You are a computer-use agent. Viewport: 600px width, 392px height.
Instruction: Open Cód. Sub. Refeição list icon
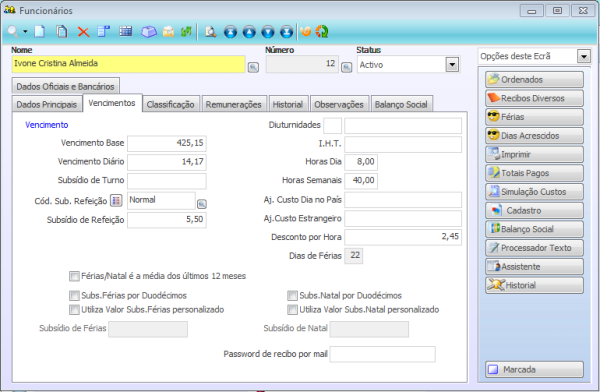click(116, 200)
